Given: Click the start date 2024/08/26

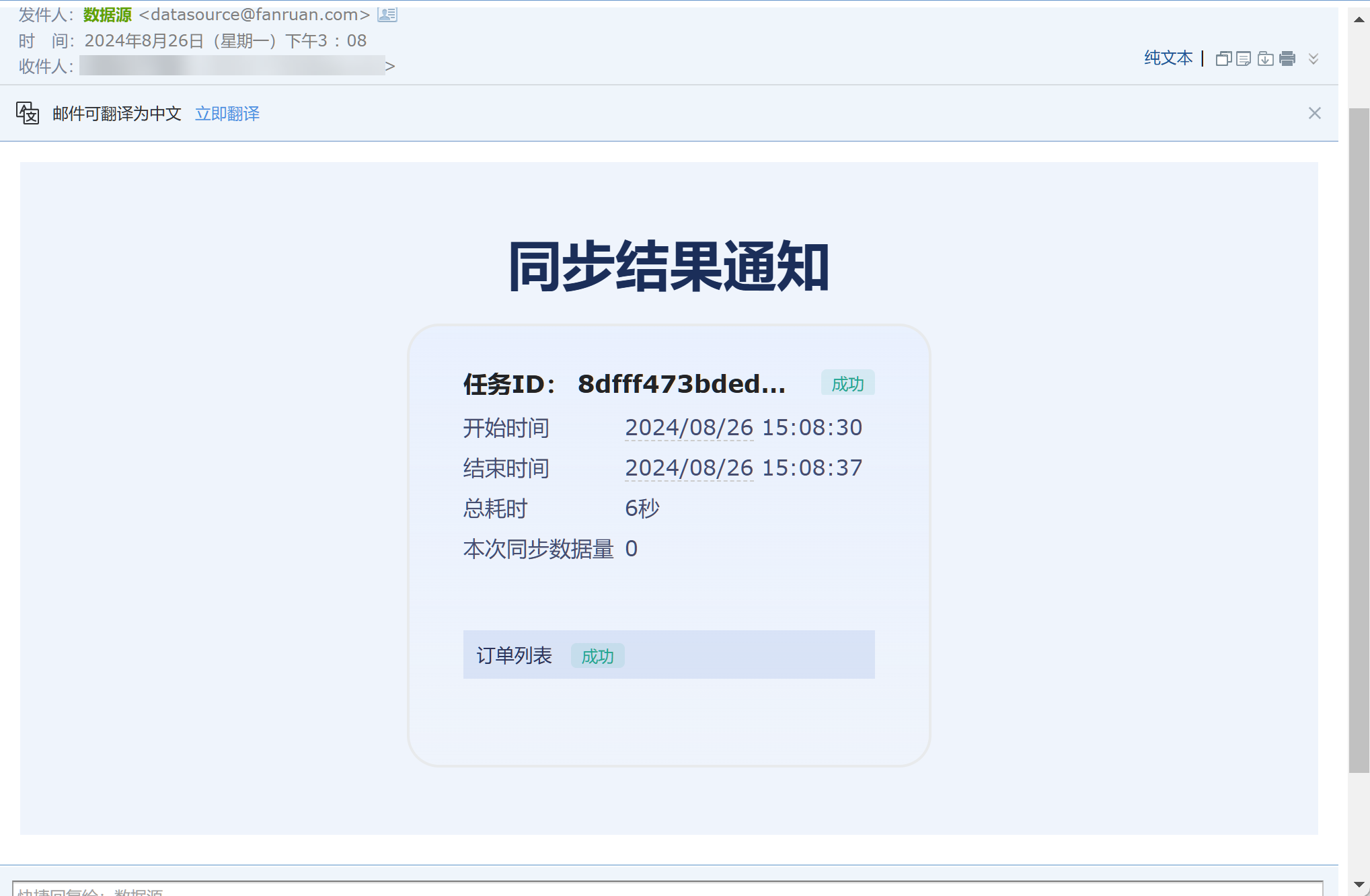Looking at the screenshot, I should click(x=689, y=428).
